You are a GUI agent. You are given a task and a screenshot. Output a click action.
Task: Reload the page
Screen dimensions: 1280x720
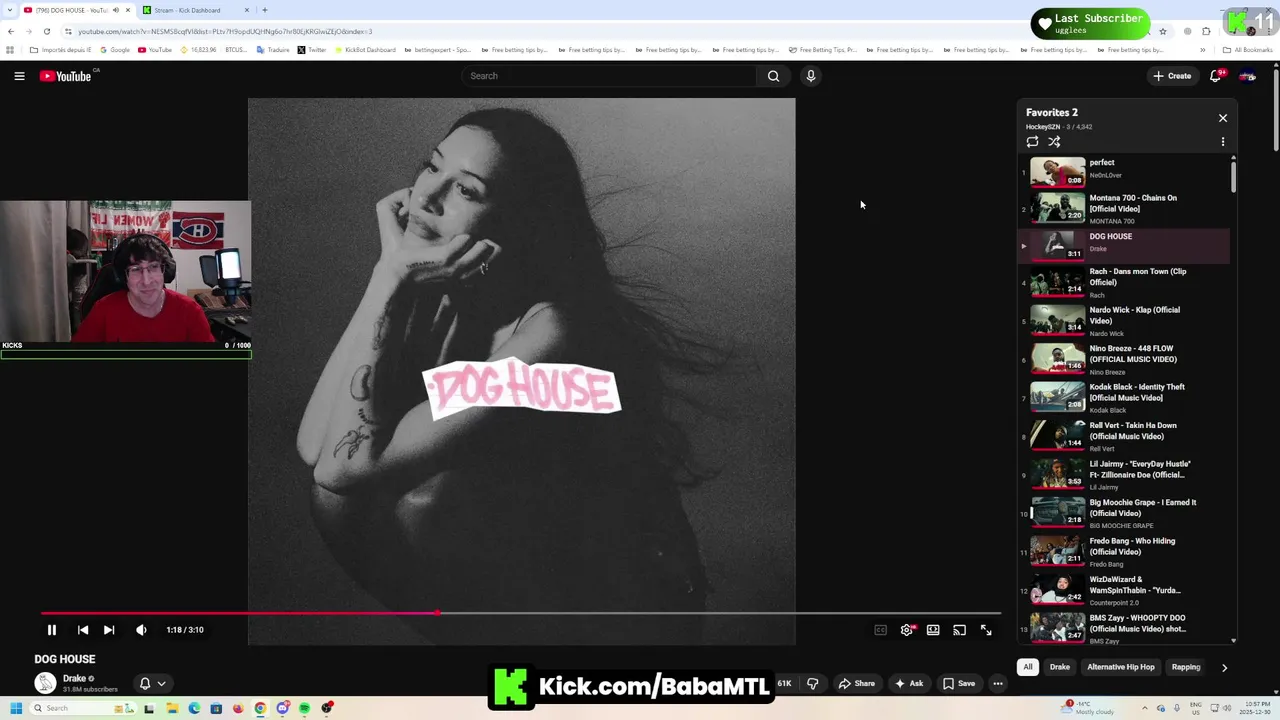(46, 31)
